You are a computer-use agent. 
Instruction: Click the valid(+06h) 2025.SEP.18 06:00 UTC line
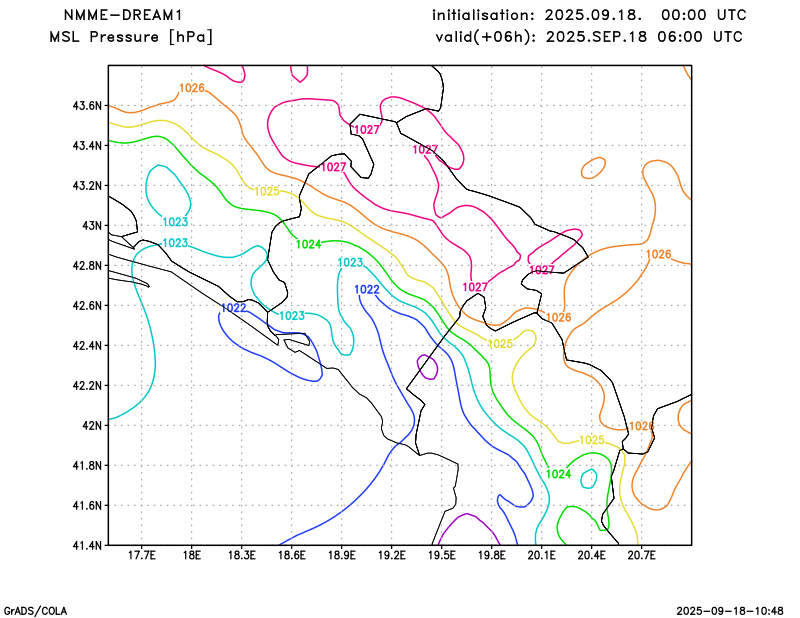589,37
